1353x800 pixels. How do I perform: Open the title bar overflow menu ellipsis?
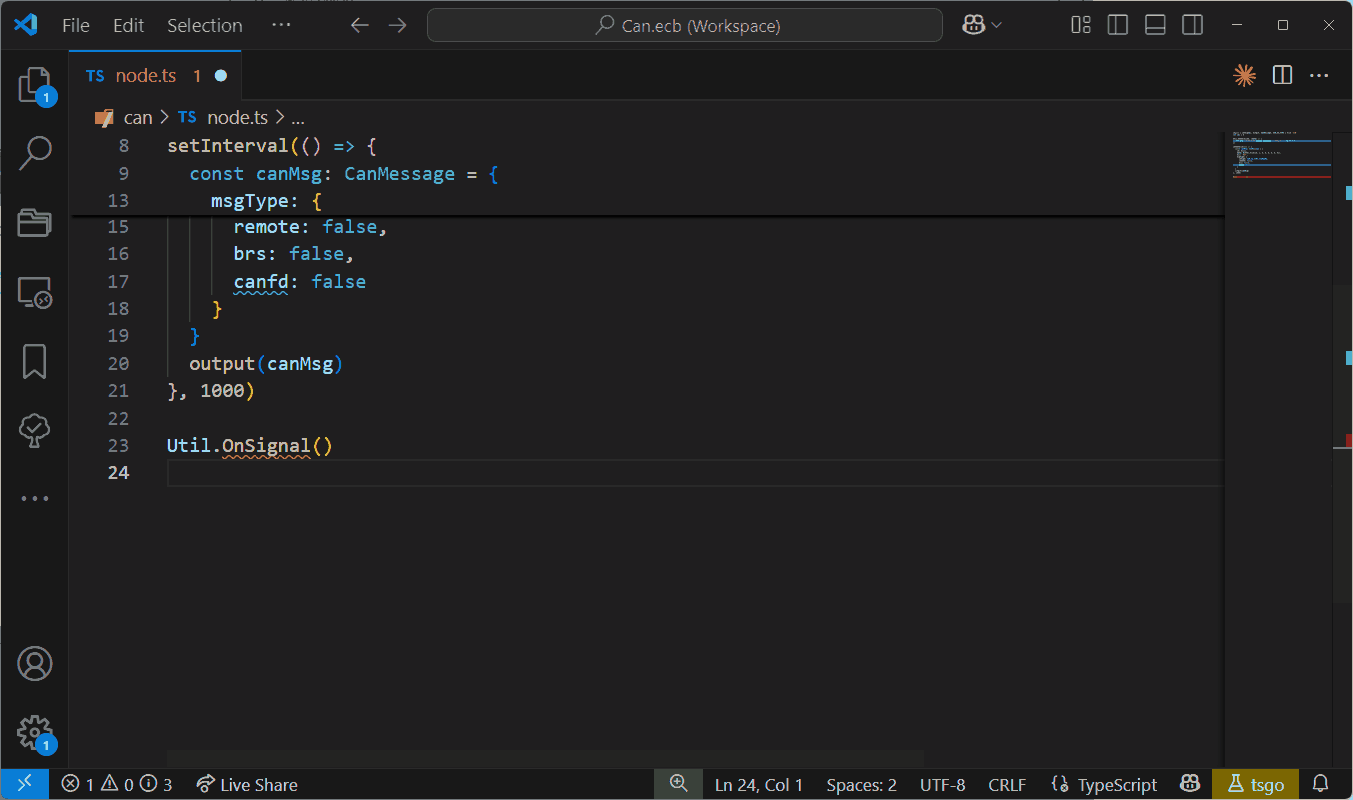(x=281, y=25)
